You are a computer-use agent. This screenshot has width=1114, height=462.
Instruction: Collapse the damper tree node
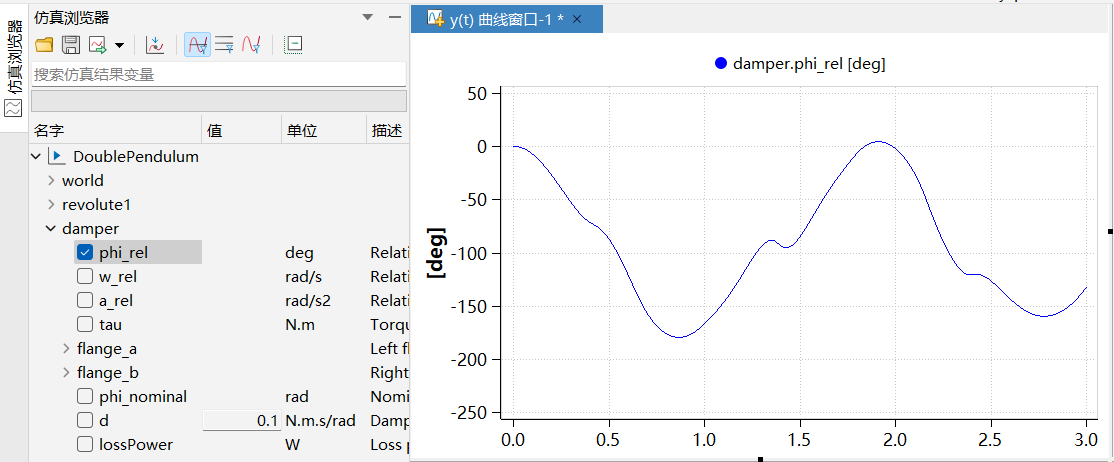tap(51, 229)
